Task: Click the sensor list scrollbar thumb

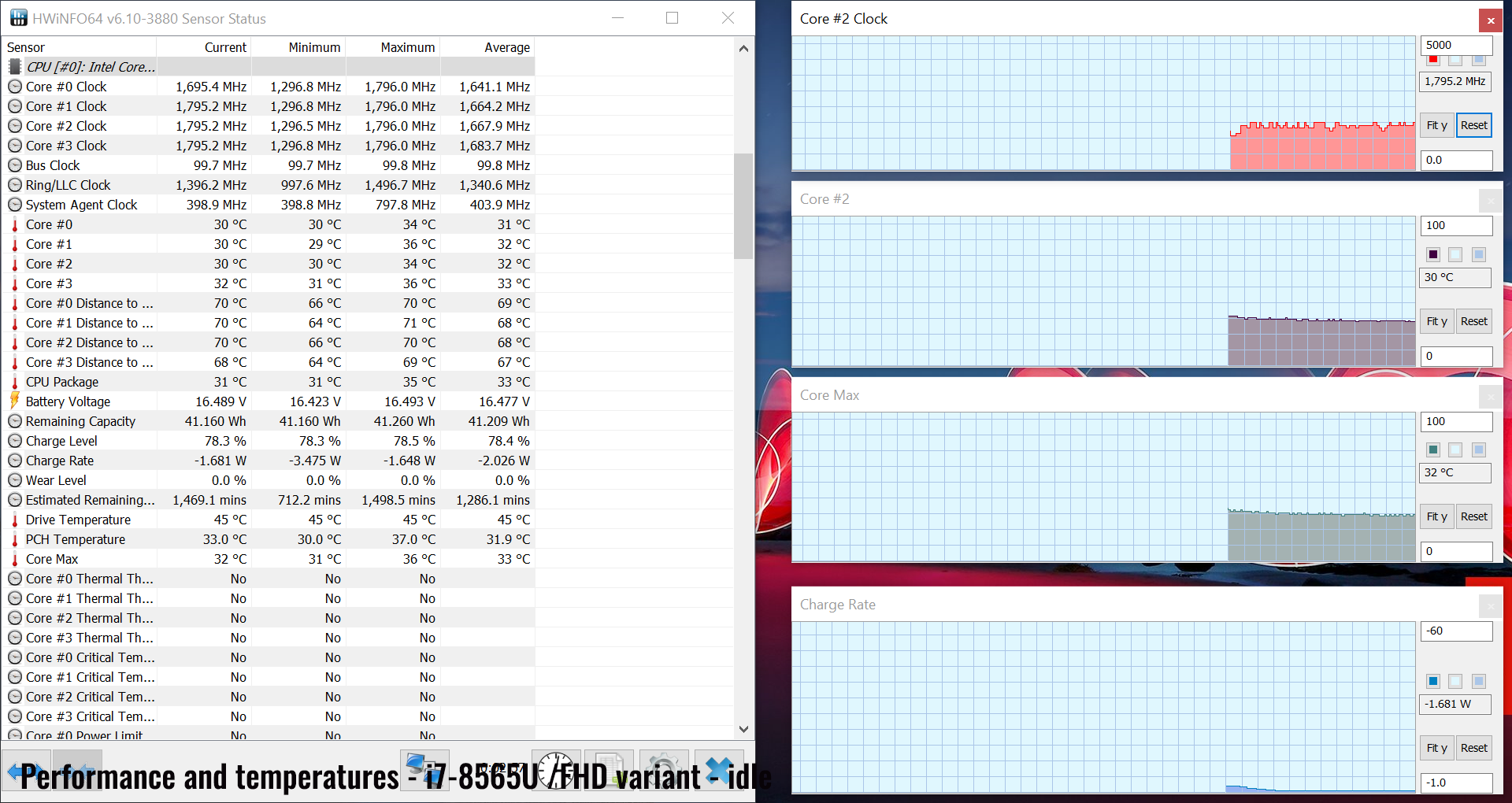Action: (x=743, y=205)
